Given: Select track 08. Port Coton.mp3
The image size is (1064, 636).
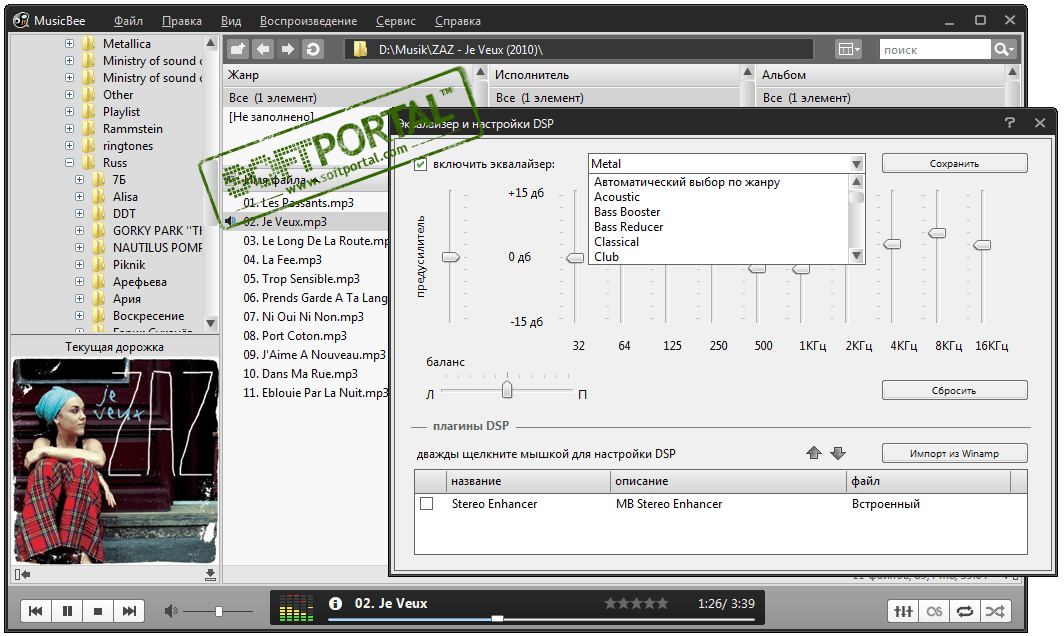Looking at the screenshot, I should pyautogui.click(x=295, y=336).
